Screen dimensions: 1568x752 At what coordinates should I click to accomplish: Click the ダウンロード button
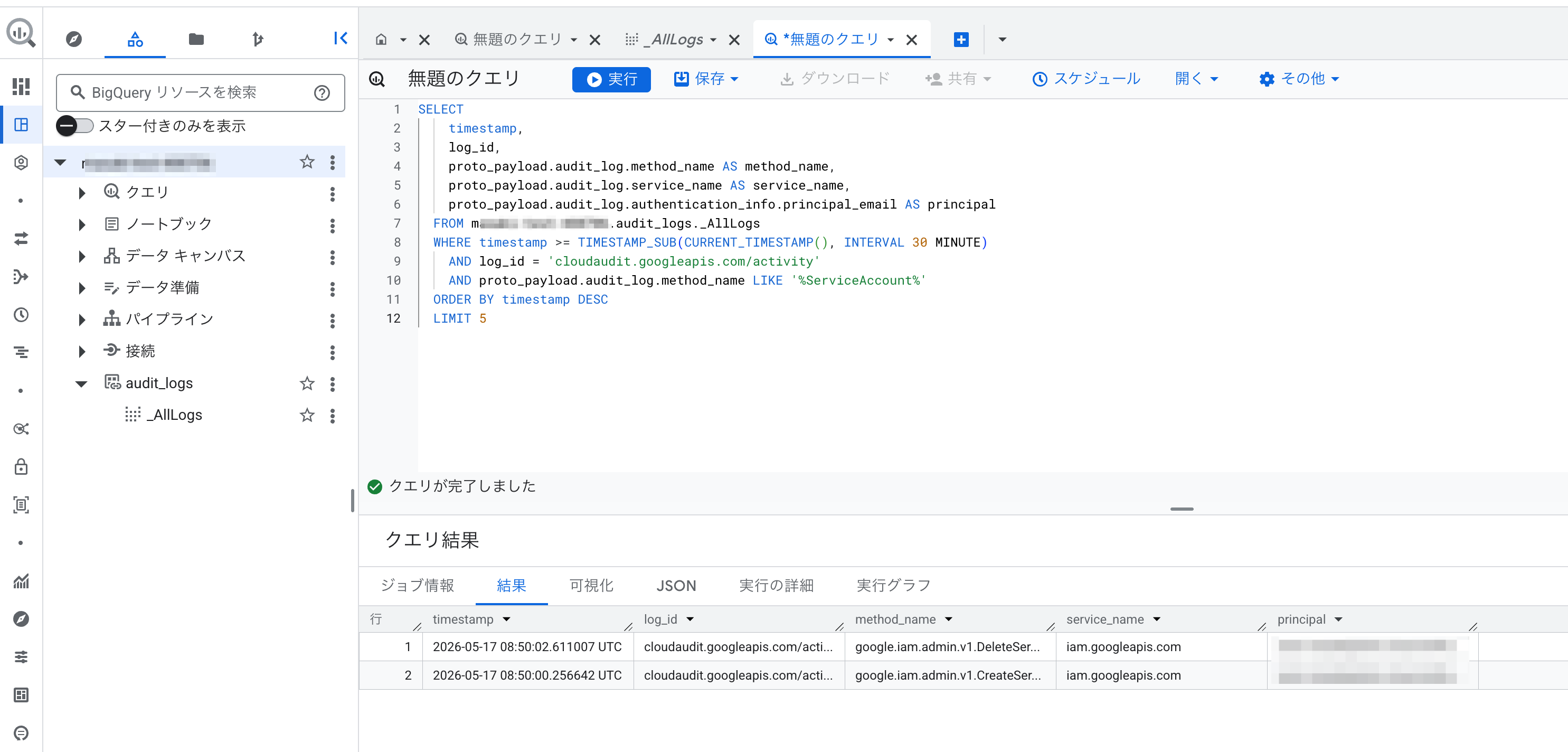click(x=835, y=79)
